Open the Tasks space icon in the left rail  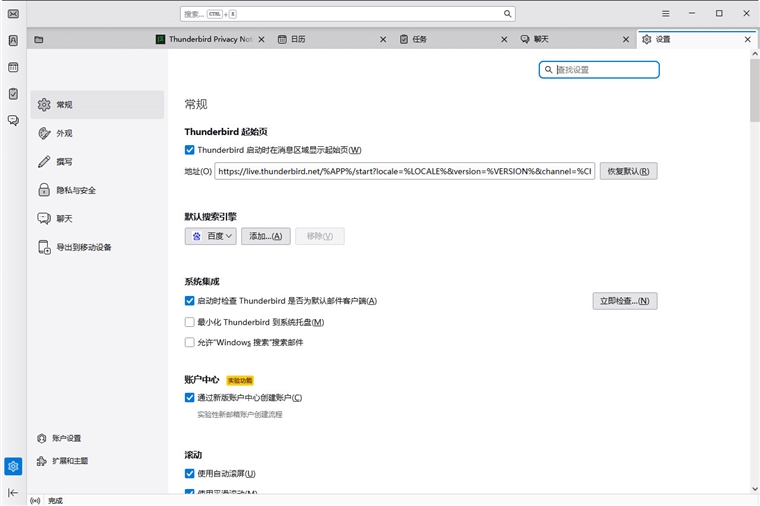click(13, 94)
